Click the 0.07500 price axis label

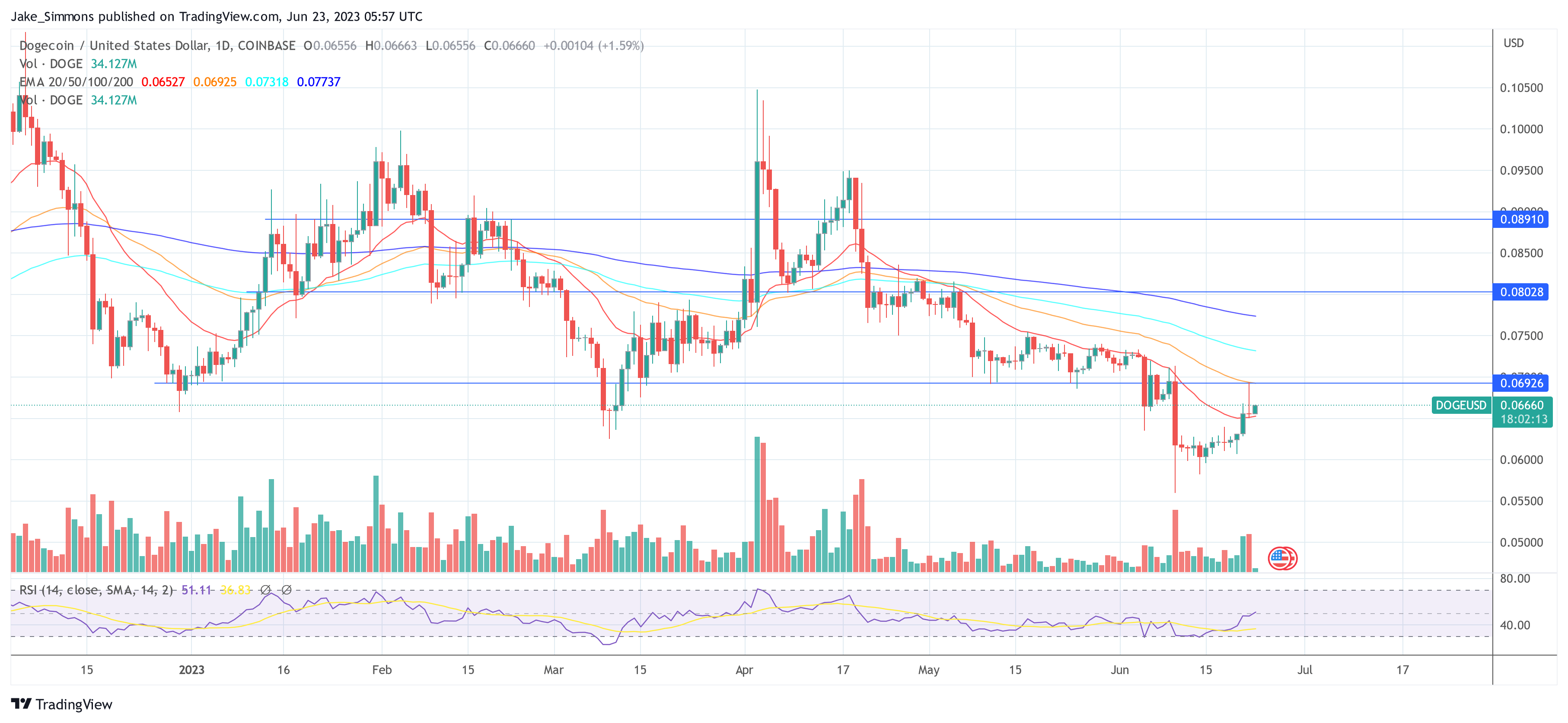click(1521, 336)
